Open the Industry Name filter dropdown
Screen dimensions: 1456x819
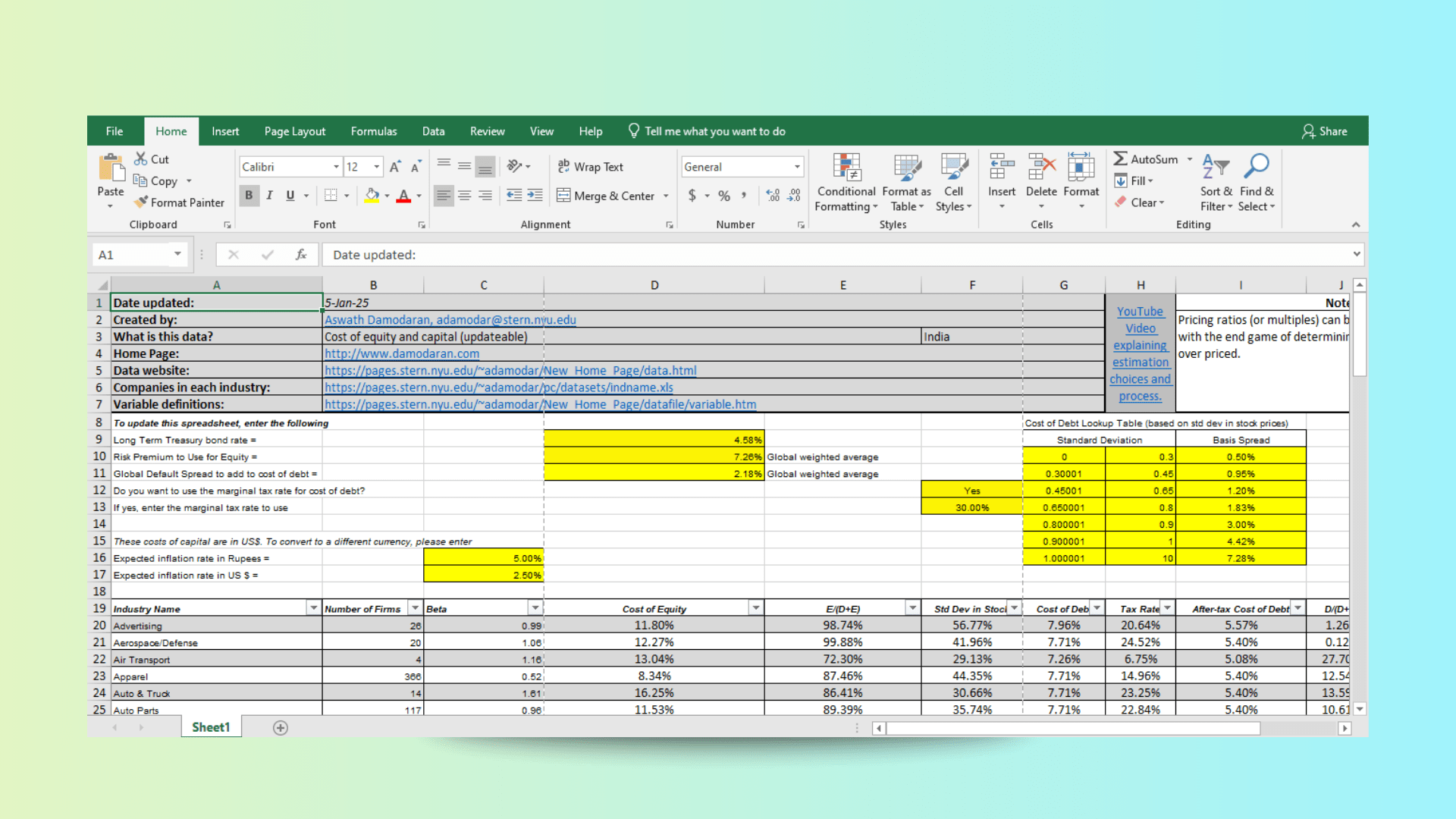[x=312, y=607]
